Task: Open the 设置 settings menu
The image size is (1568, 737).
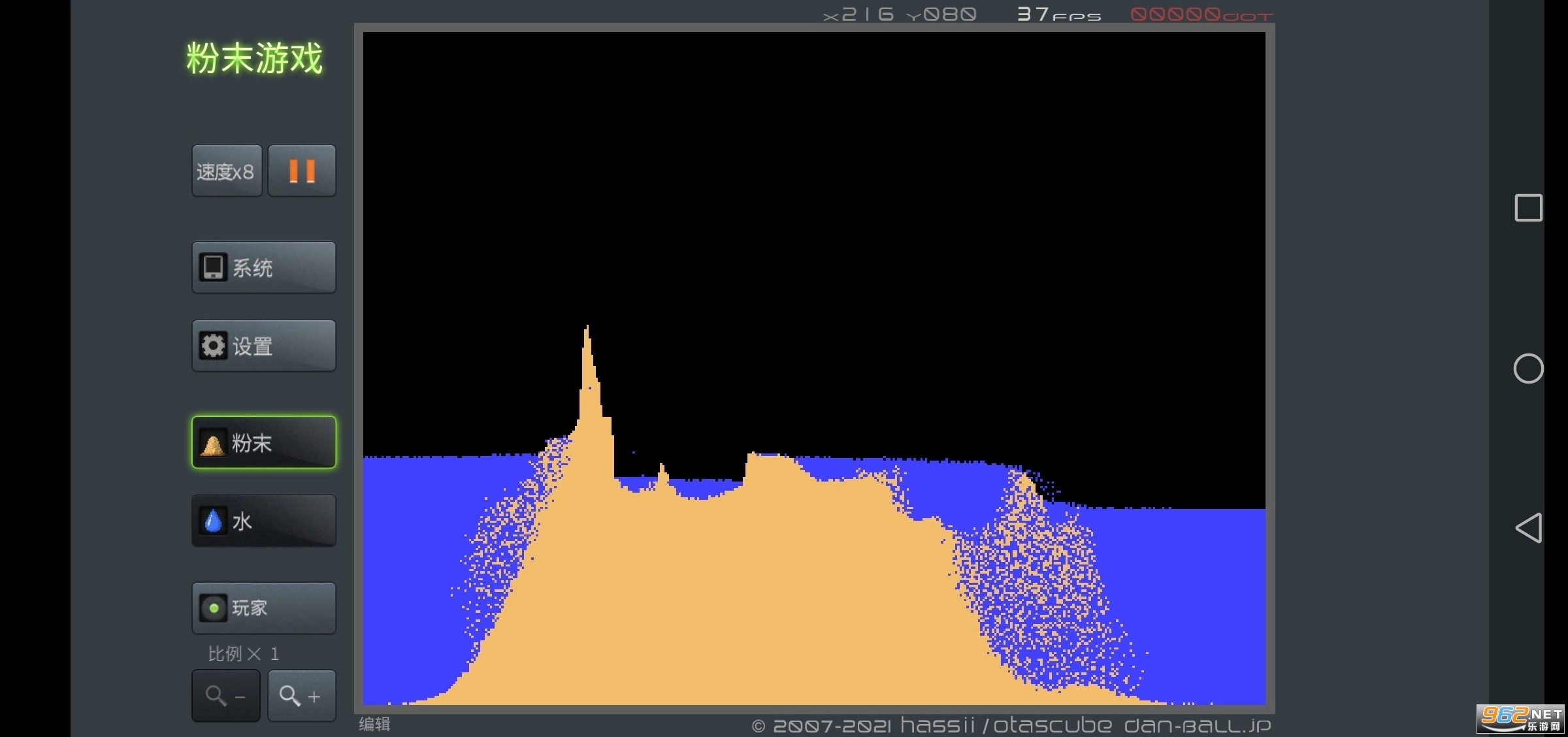Action: coord(263,346)
